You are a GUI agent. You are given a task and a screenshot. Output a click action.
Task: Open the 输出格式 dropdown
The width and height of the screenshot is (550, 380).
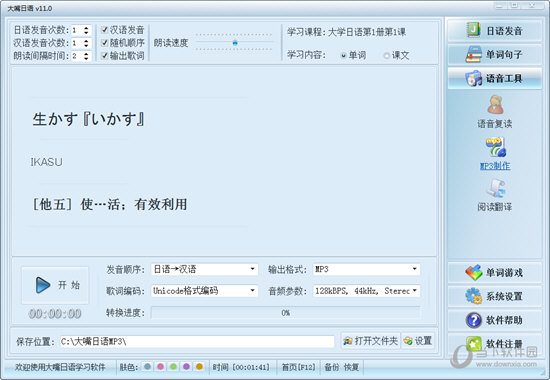pyautogui.click(x=366, y=269)
